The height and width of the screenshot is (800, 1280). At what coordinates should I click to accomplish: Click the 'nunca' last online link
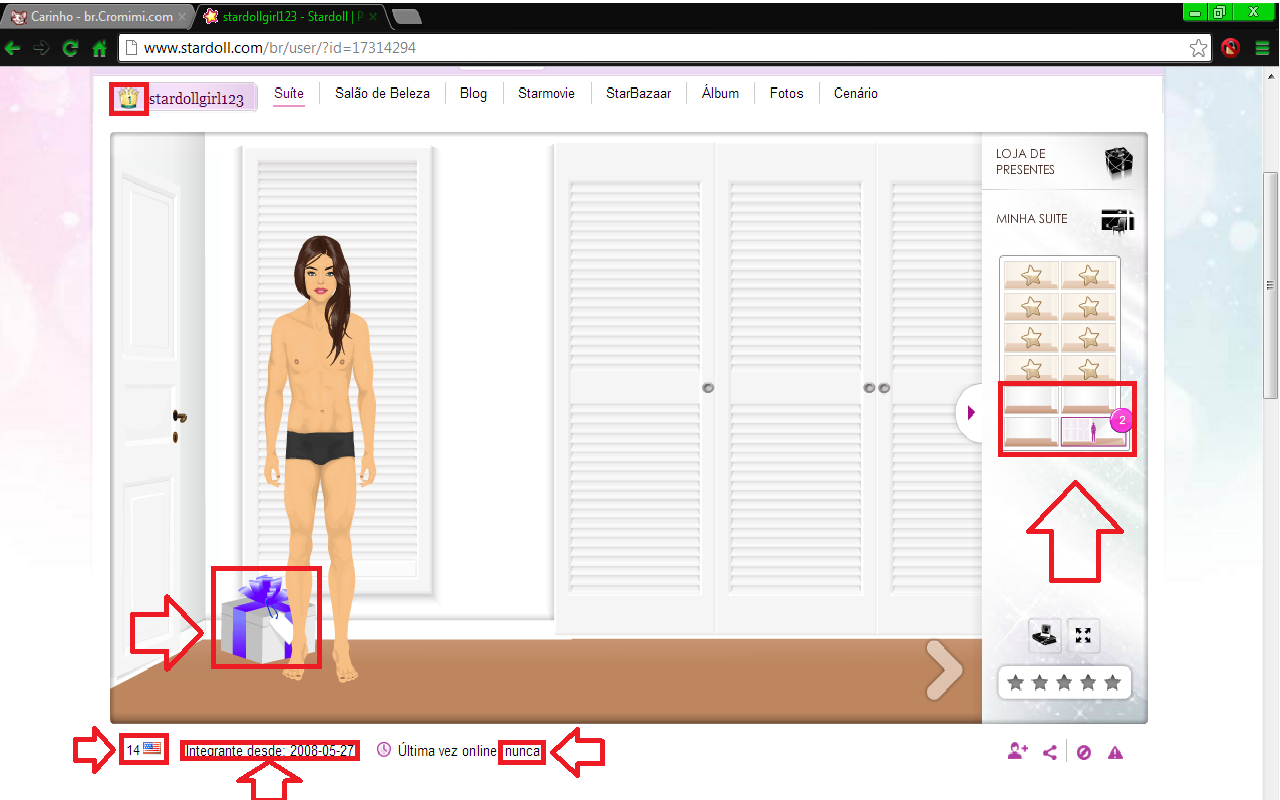[x=522, y=751]
